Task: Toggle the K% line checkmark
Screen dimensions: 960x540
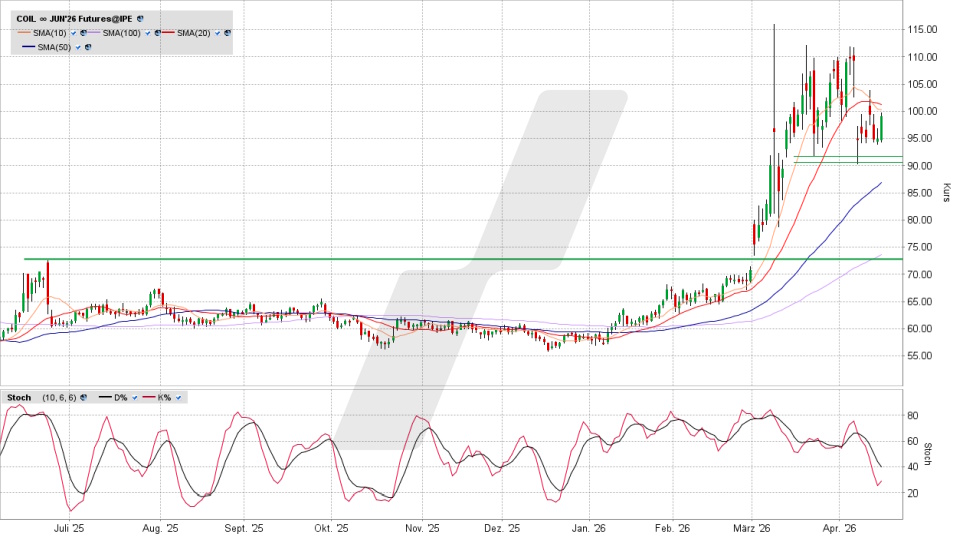Action: 178,398
